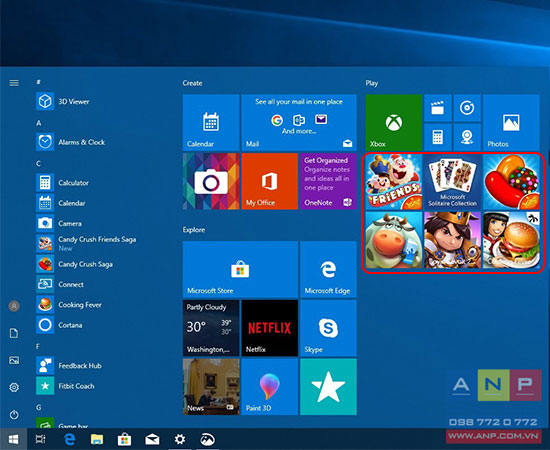Open the green Xbox tile
This screenshot has width=550, height=450.
pos(394,122)
